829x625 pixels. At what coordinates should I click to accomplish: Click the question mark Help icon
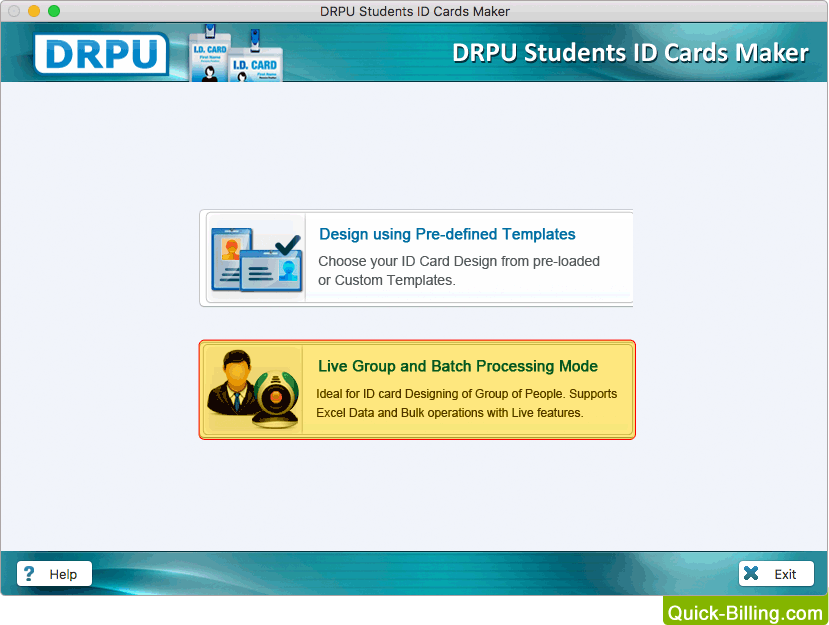point(29,574)
